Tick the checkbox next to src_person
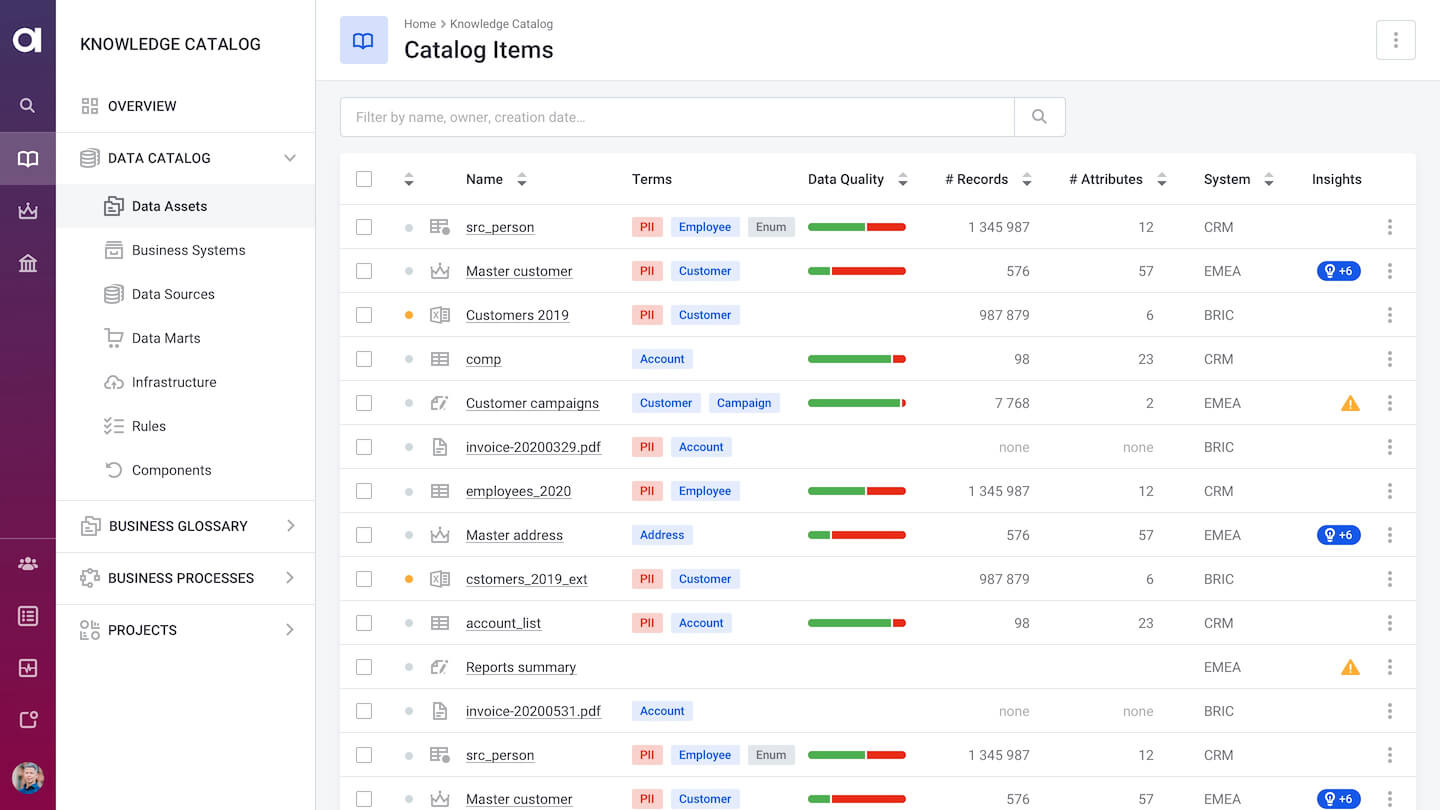Screen dimensions: 1440x810 click(364, 226)
